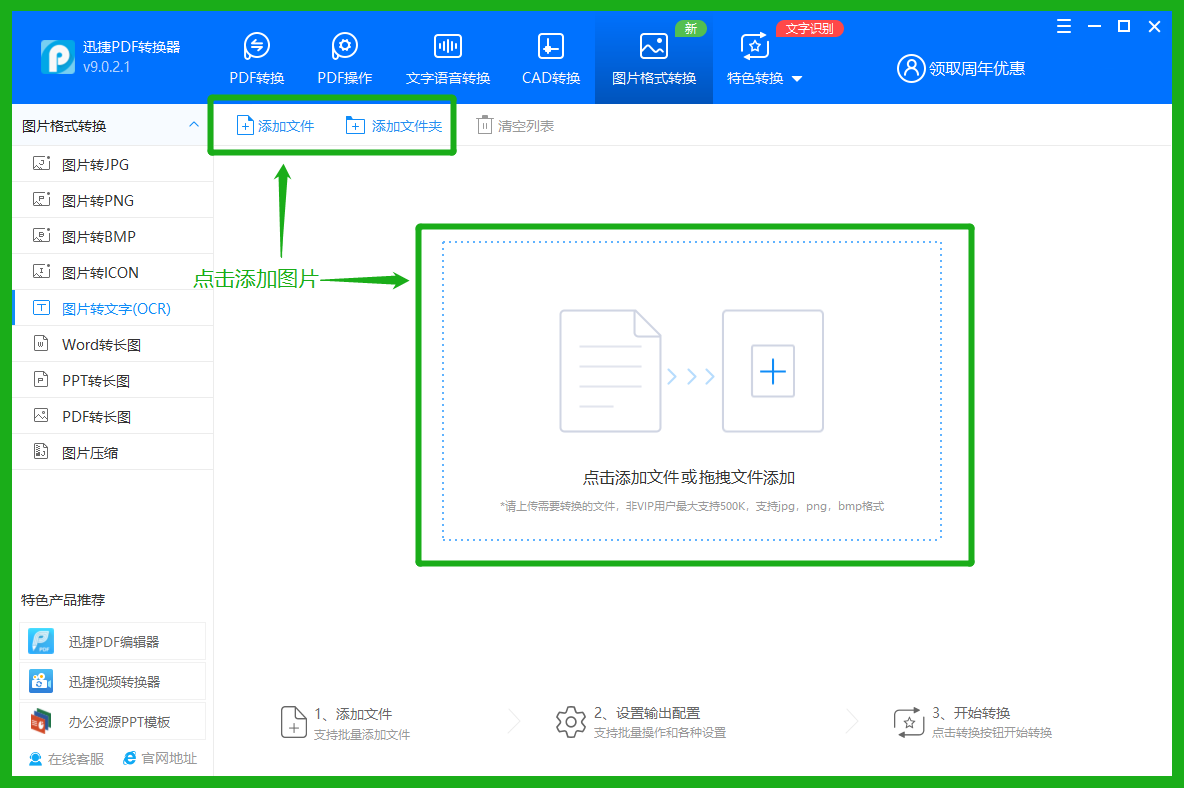Open 迅捷视频转换器 product icon

[x=41, y=682]
